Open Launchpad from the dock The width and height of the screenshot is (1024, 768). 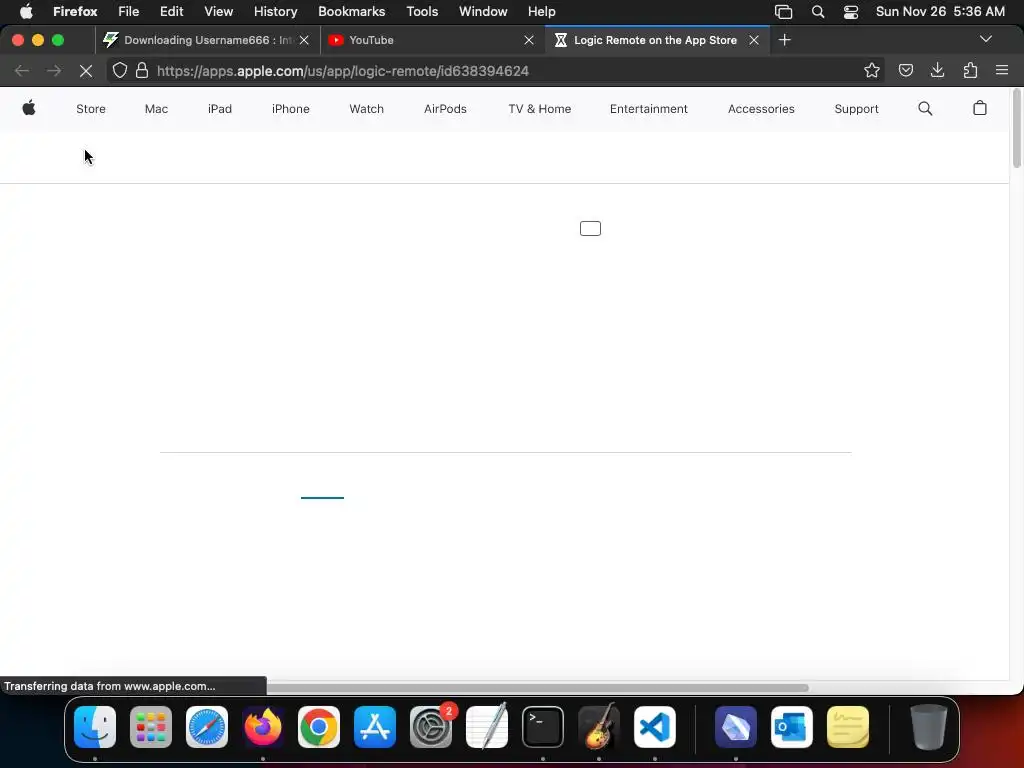[x=151, y=727]
